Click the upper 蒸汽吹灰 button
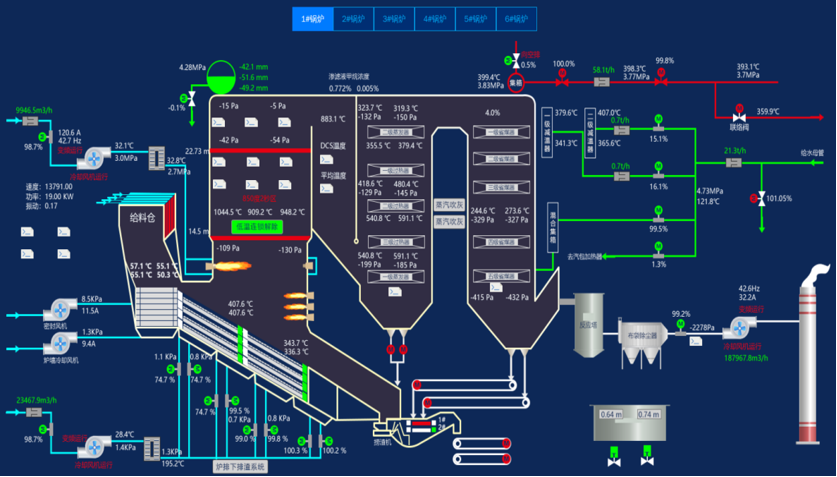 pyautogui.click(x=449, y=204)
